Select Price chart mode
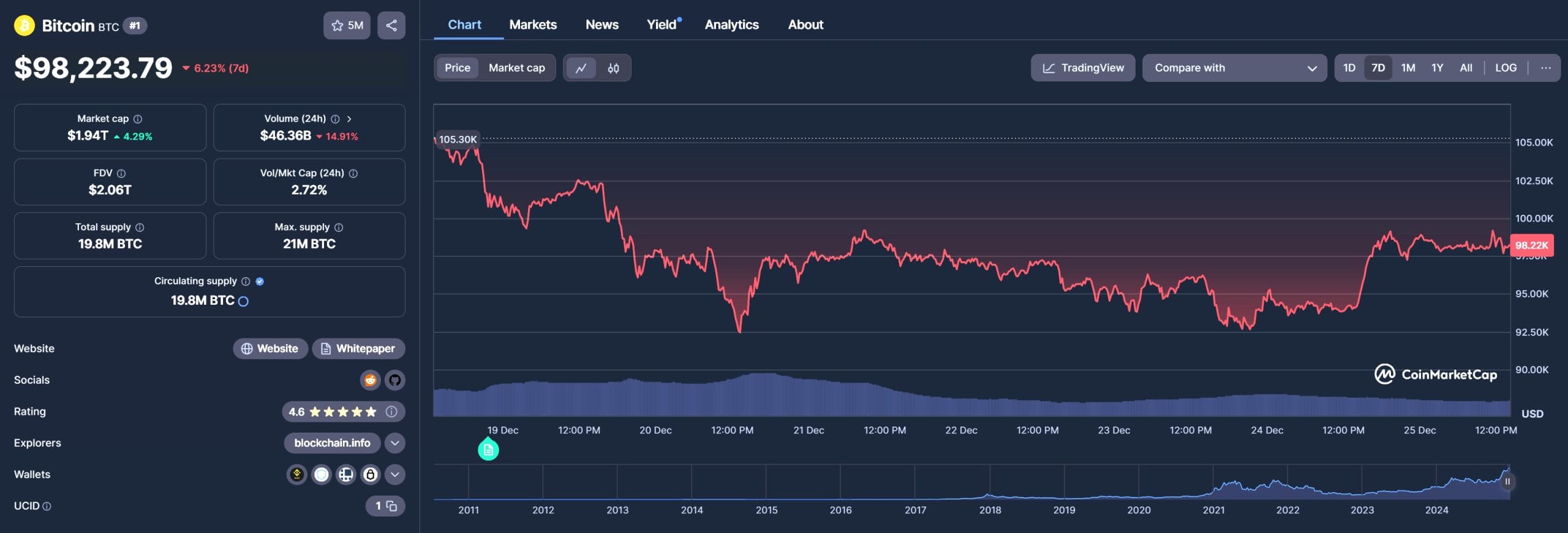Viewport: 1568px width, 533px height. coord(458,68)
